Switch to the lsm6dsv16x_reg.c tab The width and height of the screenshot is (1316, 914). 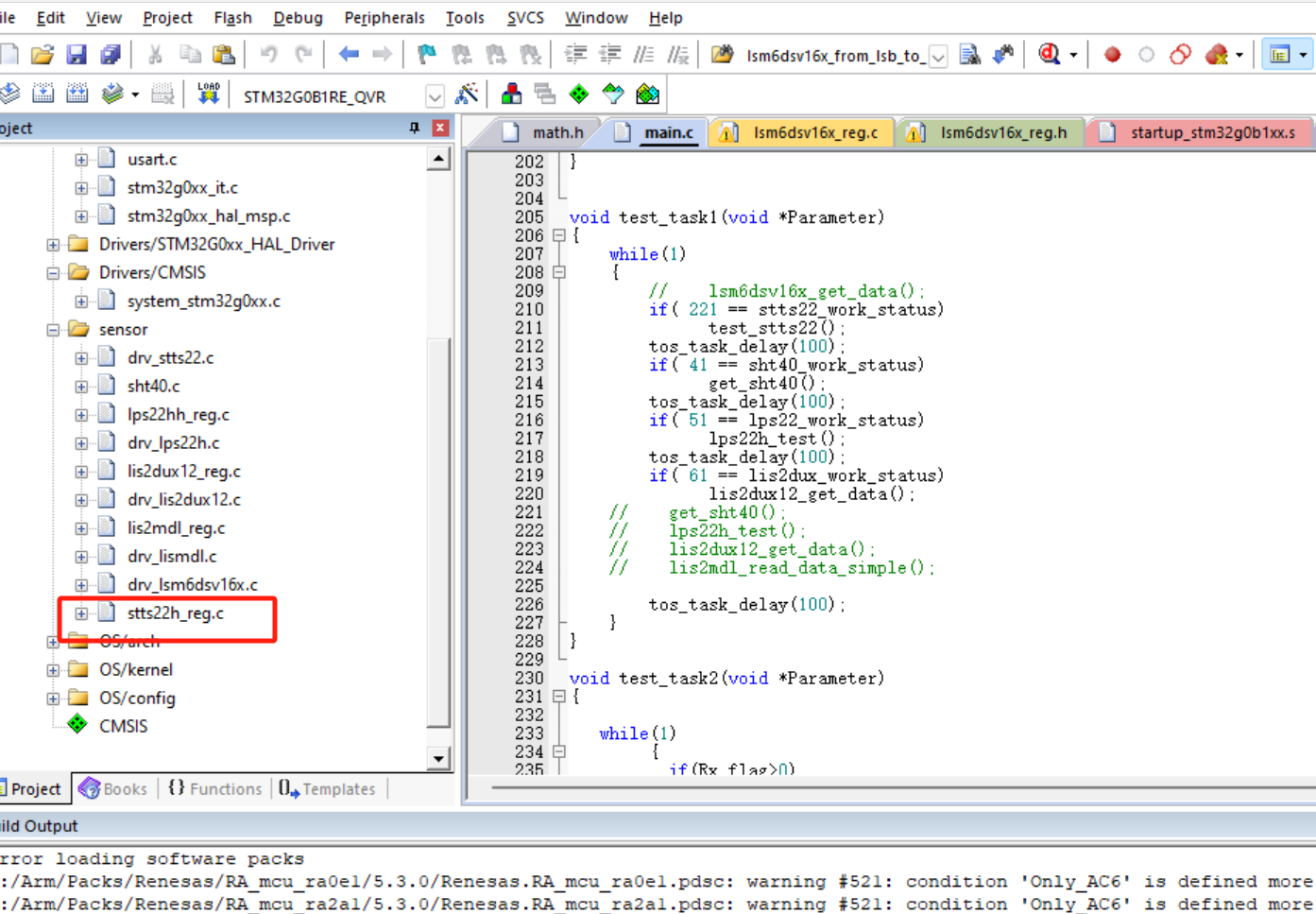tap(814, 133)
